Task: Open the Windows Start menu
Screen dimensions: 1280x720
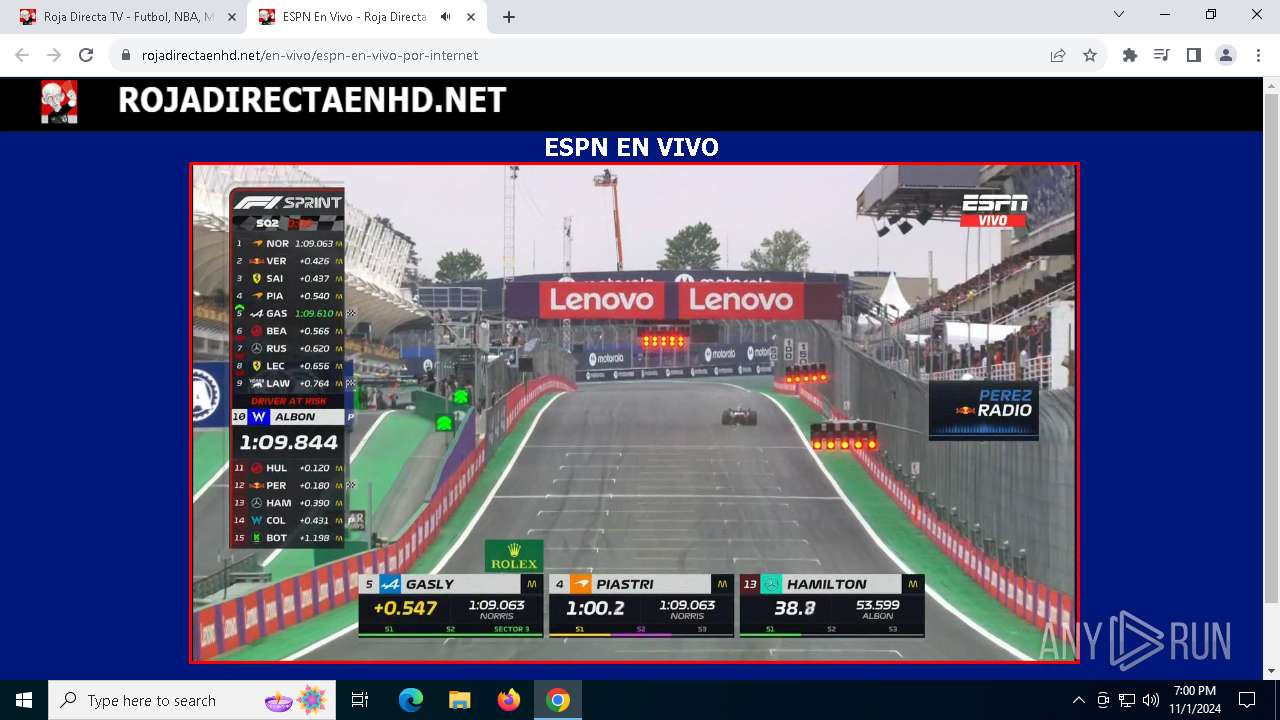Action: click(24, 700)
